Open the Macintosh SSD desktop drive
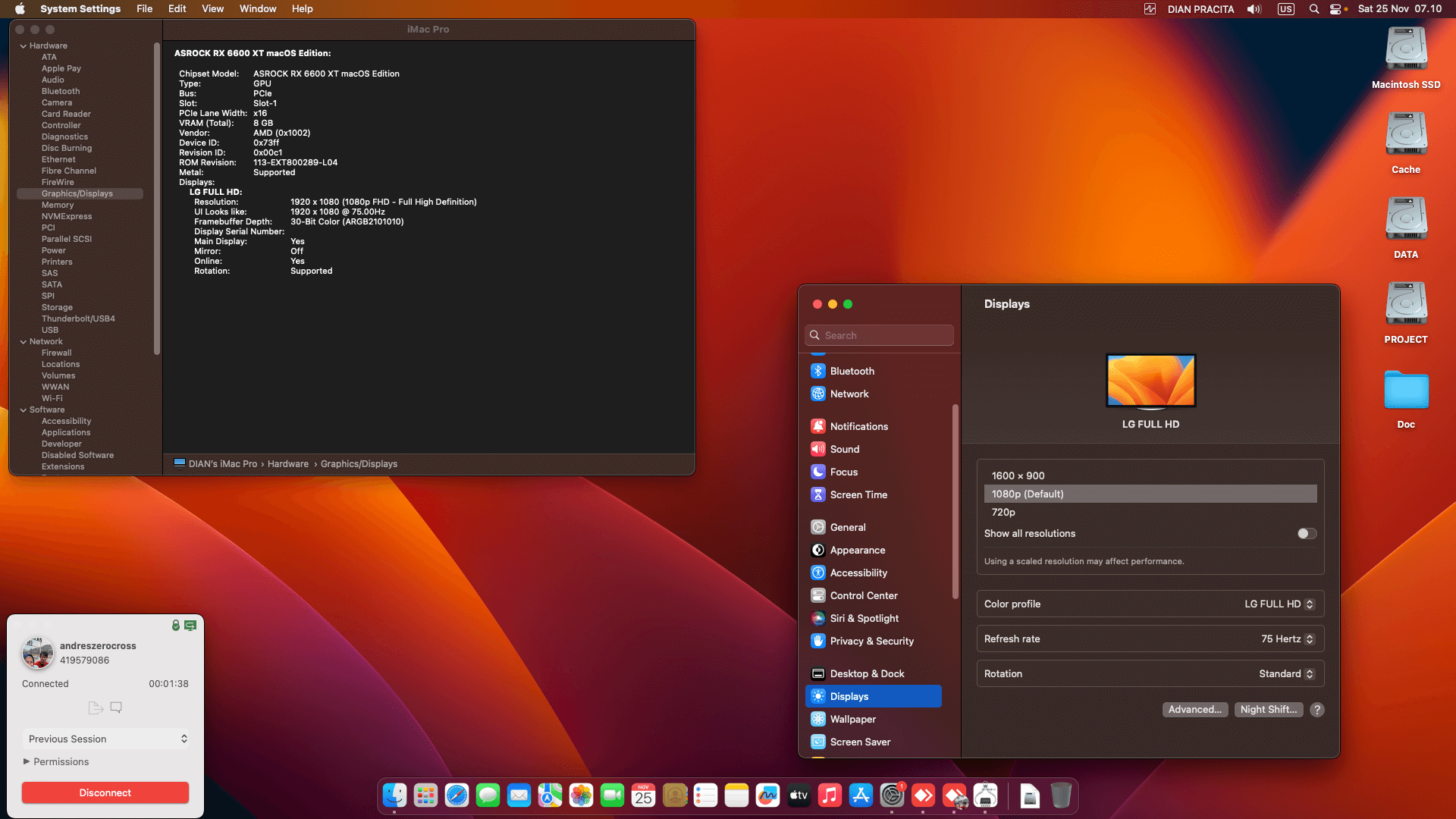Image resolution: width=1456 pixels, height=819 pixels. point(1406,58)
